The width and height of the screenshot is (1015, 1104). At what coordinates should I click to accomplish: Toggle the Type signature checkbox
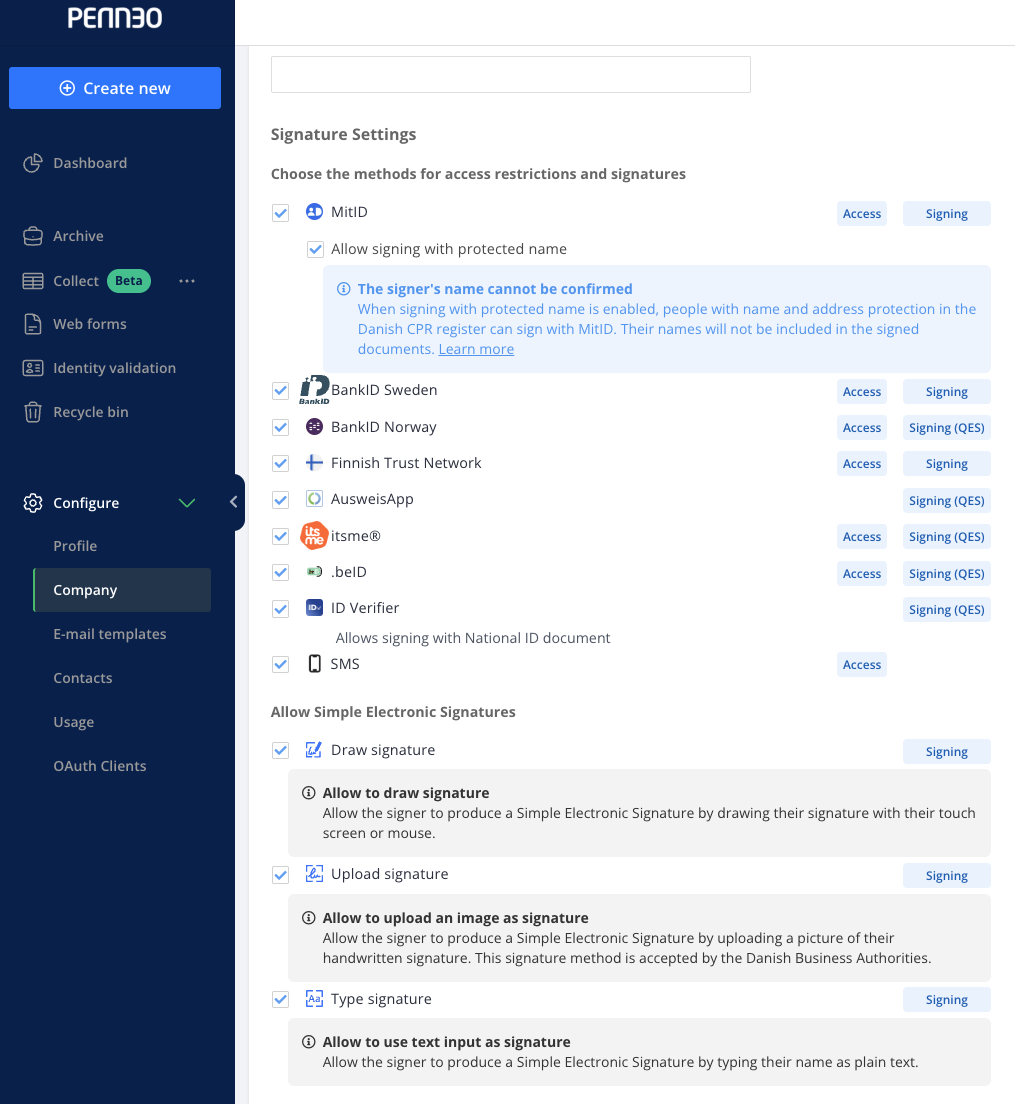click(x=280, y=1000)
